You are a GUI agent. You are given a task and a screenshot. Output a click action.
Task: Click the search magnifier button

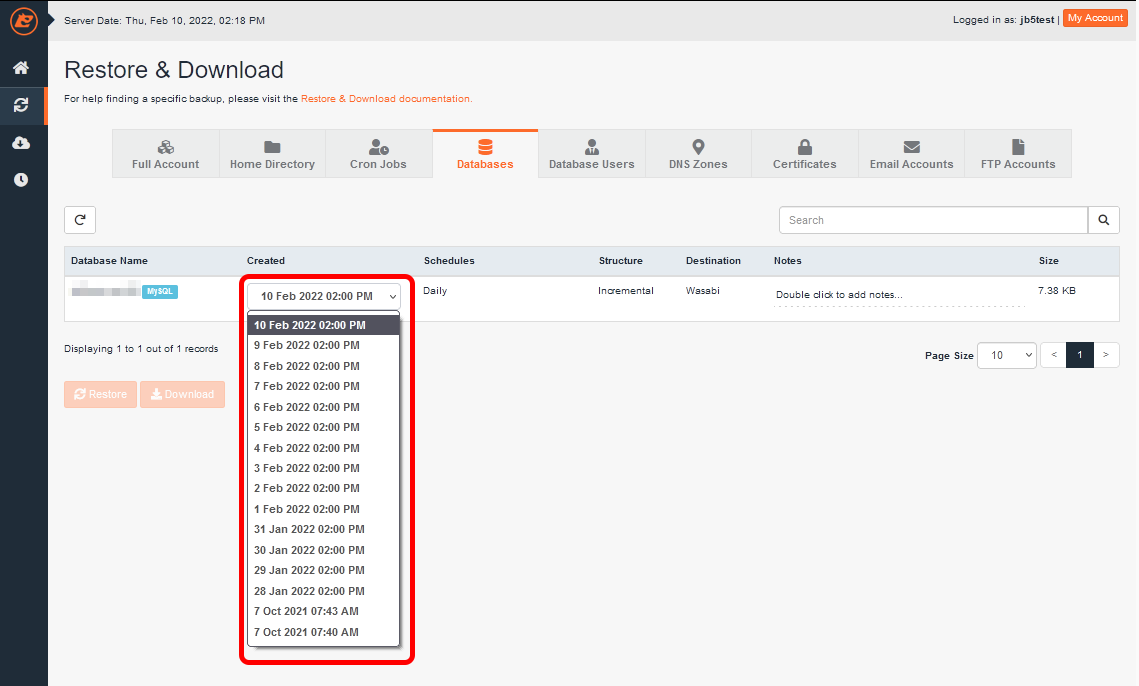pyautogui.click(x=1104, y=220)
